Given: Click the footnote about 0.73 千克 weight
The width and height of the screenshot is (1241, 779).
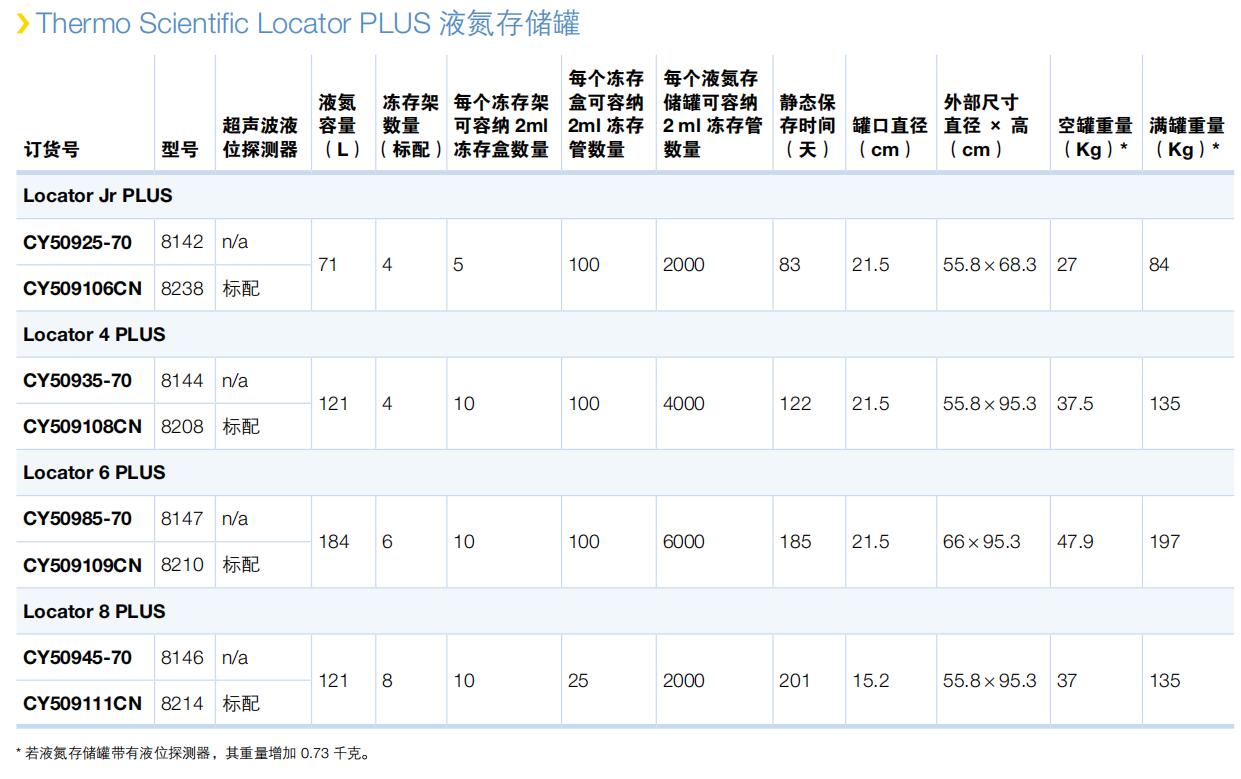Looking at the screenshot, I should 193,753.
